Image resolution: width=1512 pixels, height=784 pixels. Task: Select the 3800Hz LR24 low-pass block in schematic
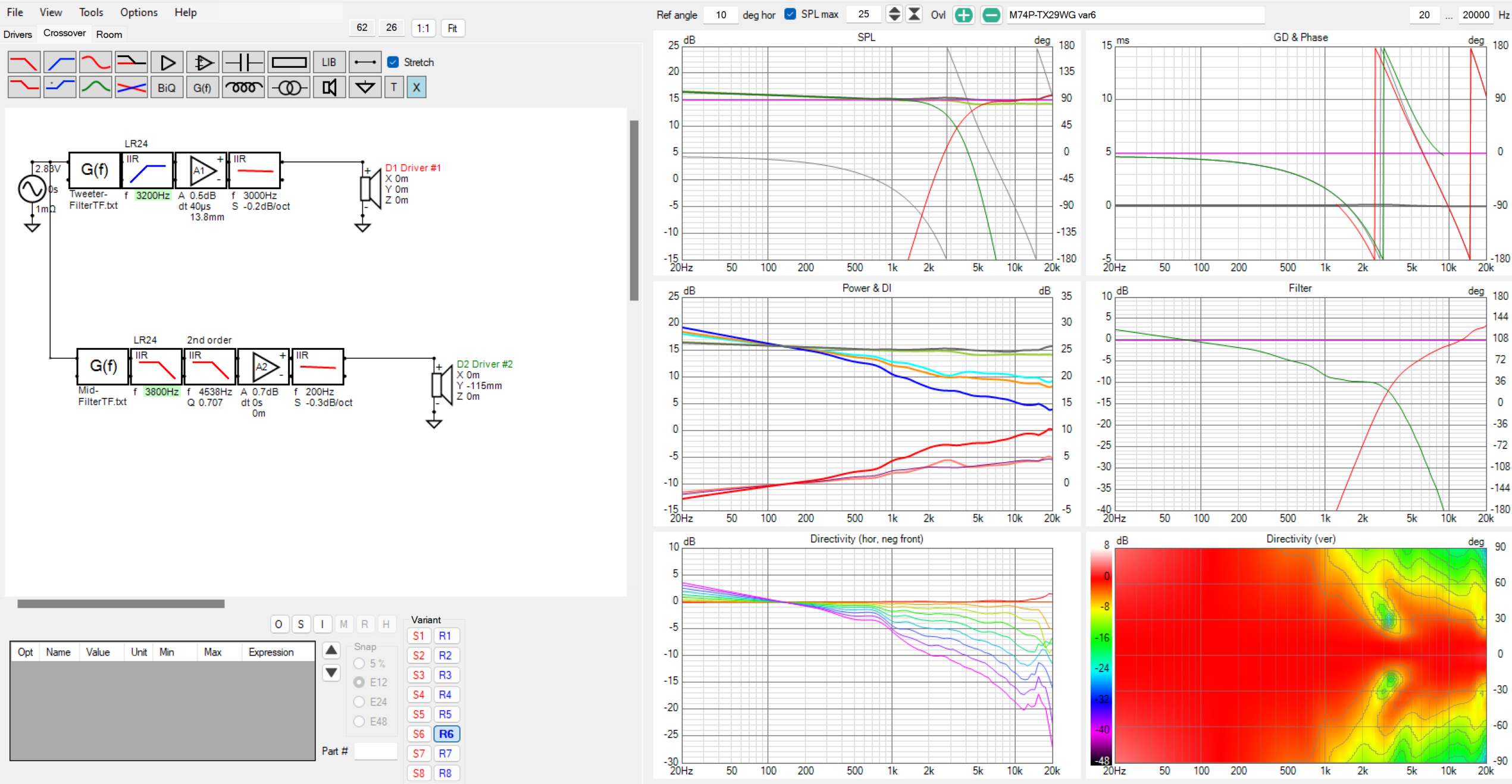(x=156, y=366)
